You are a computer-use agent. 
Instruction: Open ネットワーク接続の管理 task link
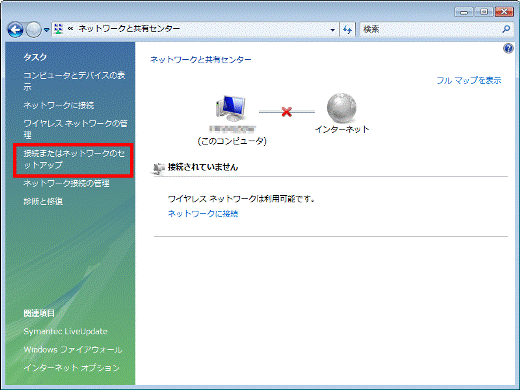tap(66, 183)
